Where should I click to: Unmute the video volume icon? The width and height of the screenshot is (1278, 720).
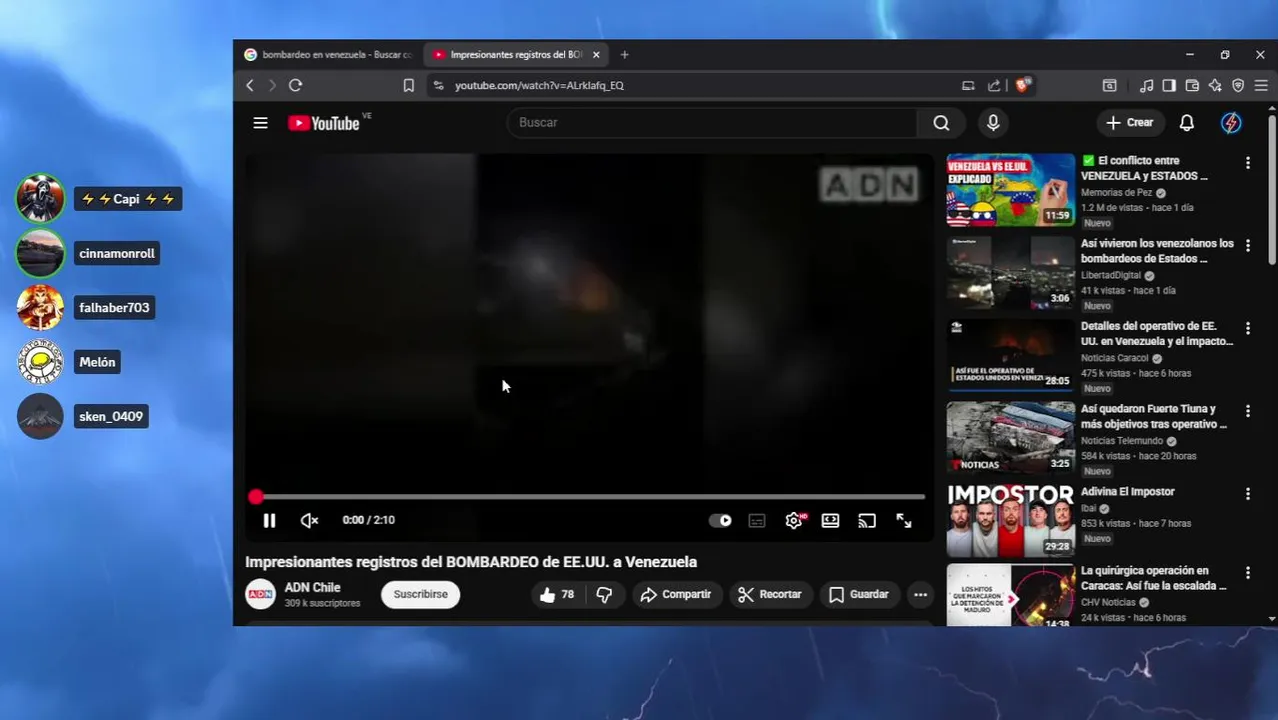point(309,520)
